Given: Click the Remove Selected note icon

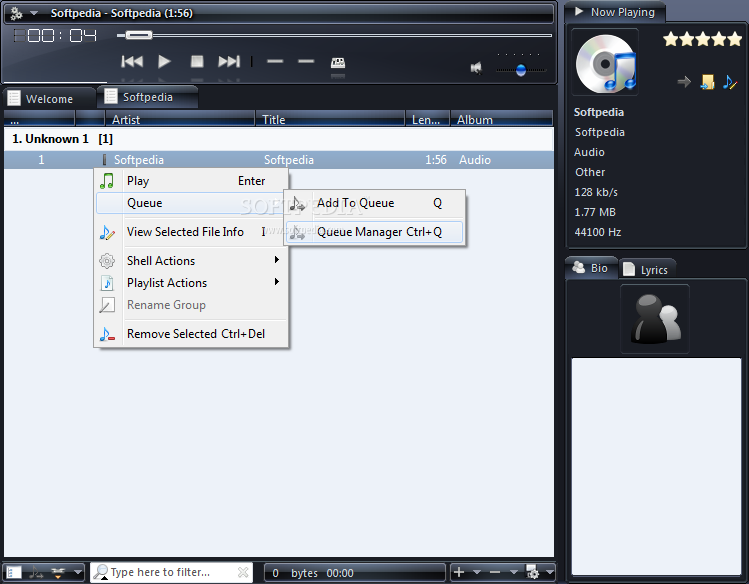Looking at the screenshot, I should click(x=107, y=334).
